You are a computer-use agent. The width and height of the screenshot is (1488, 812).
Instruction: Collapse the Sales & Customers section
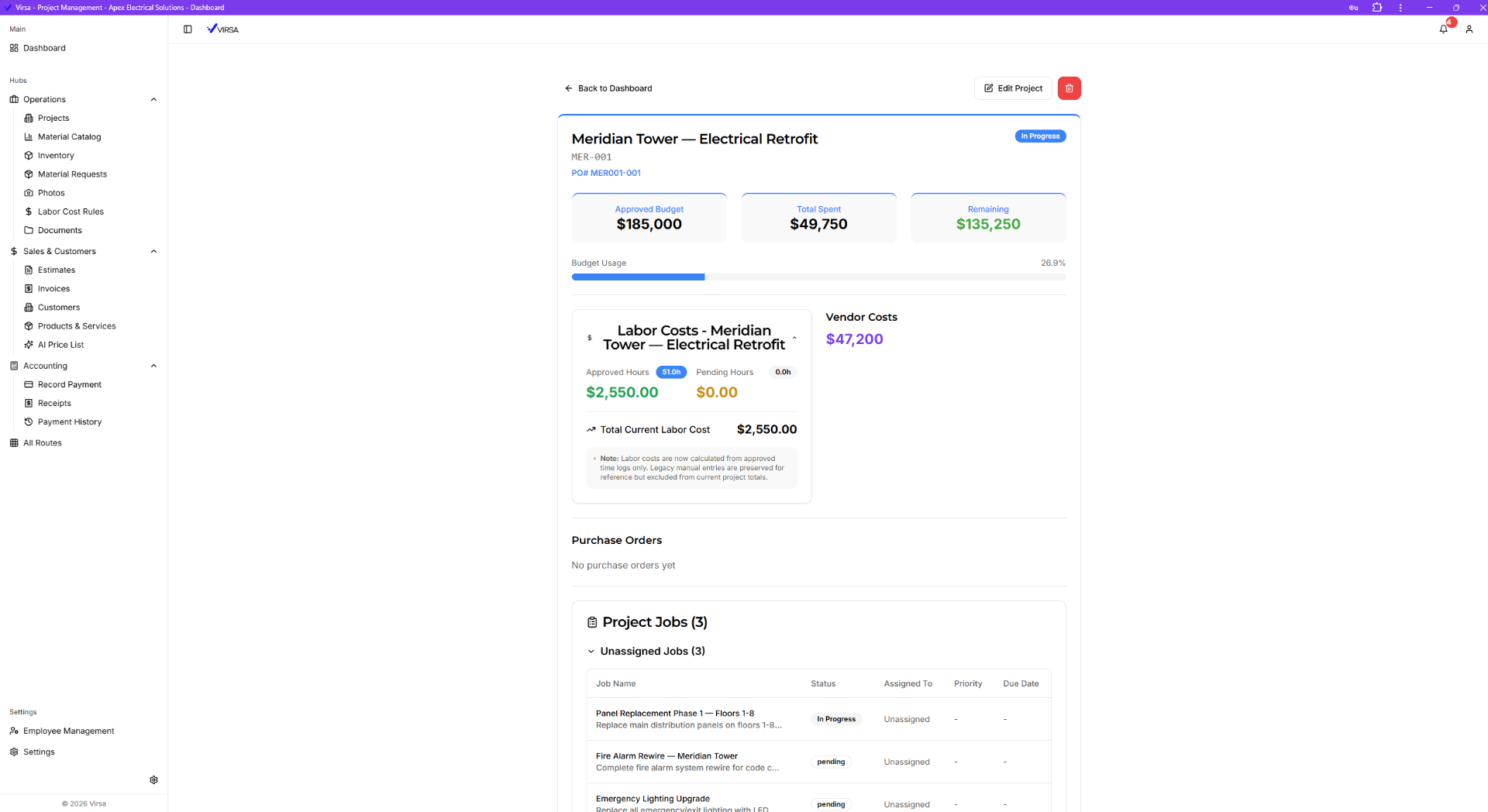point(153,252)
